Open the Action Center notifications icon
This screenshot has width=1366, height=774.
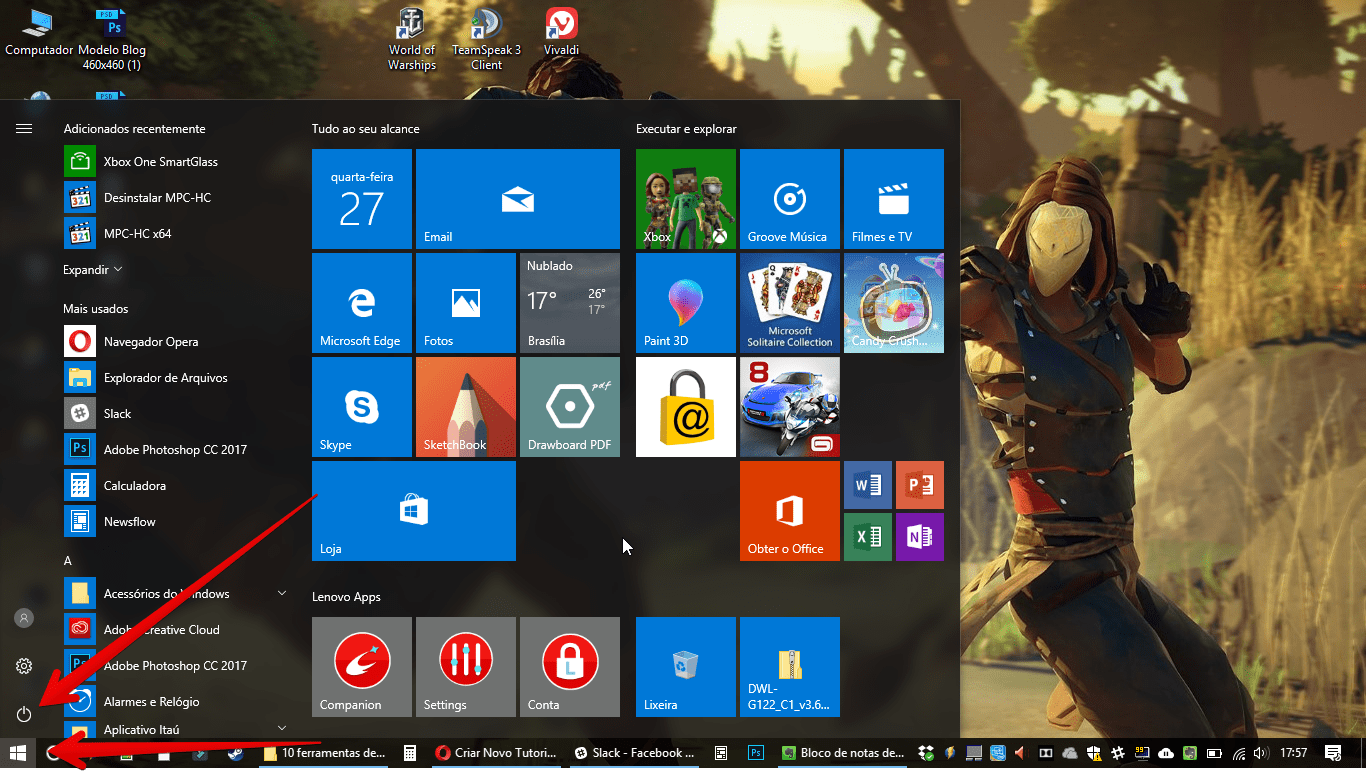coord(1333,753)
